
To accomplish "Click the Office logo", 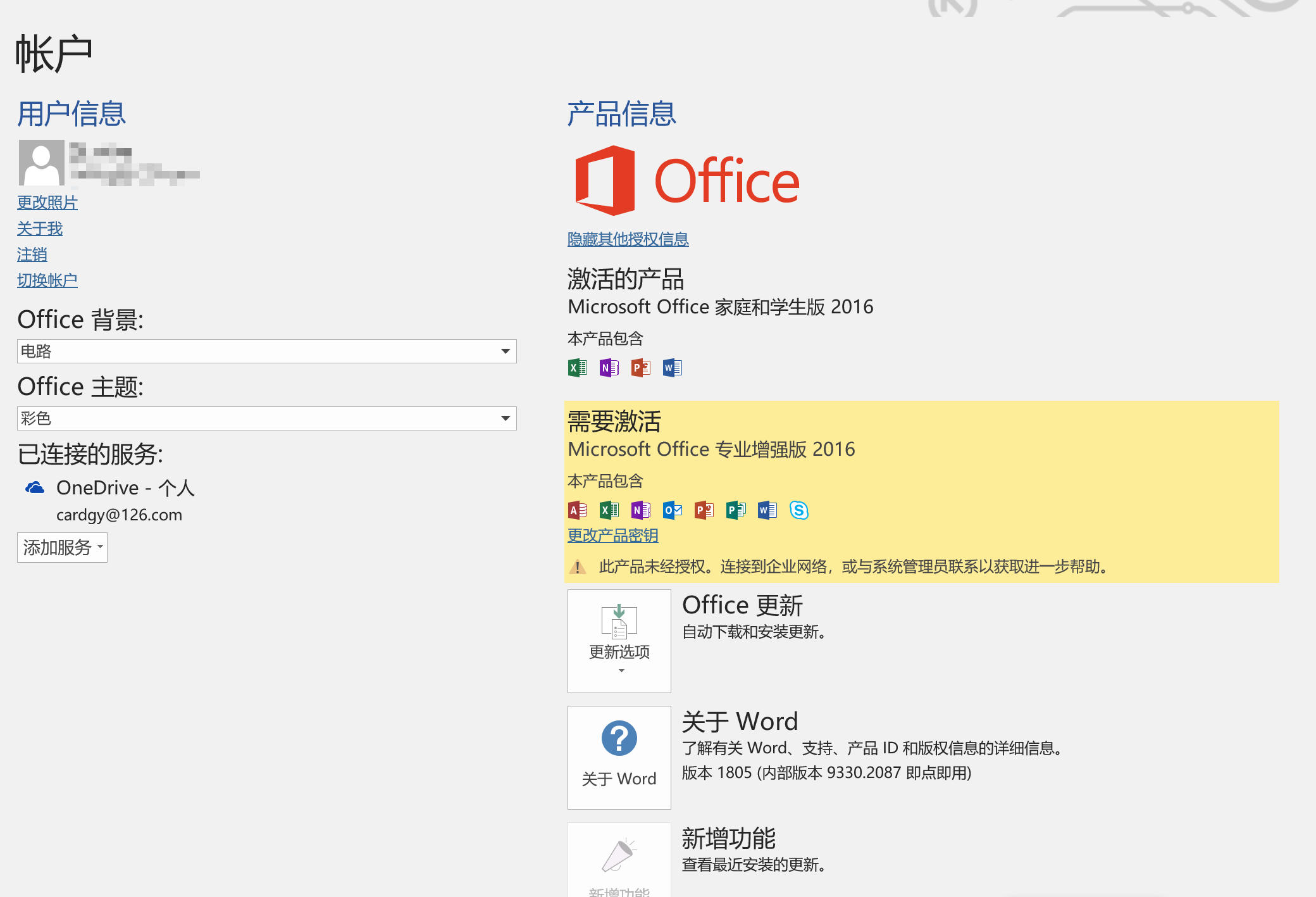I will (x=687, y=181).
